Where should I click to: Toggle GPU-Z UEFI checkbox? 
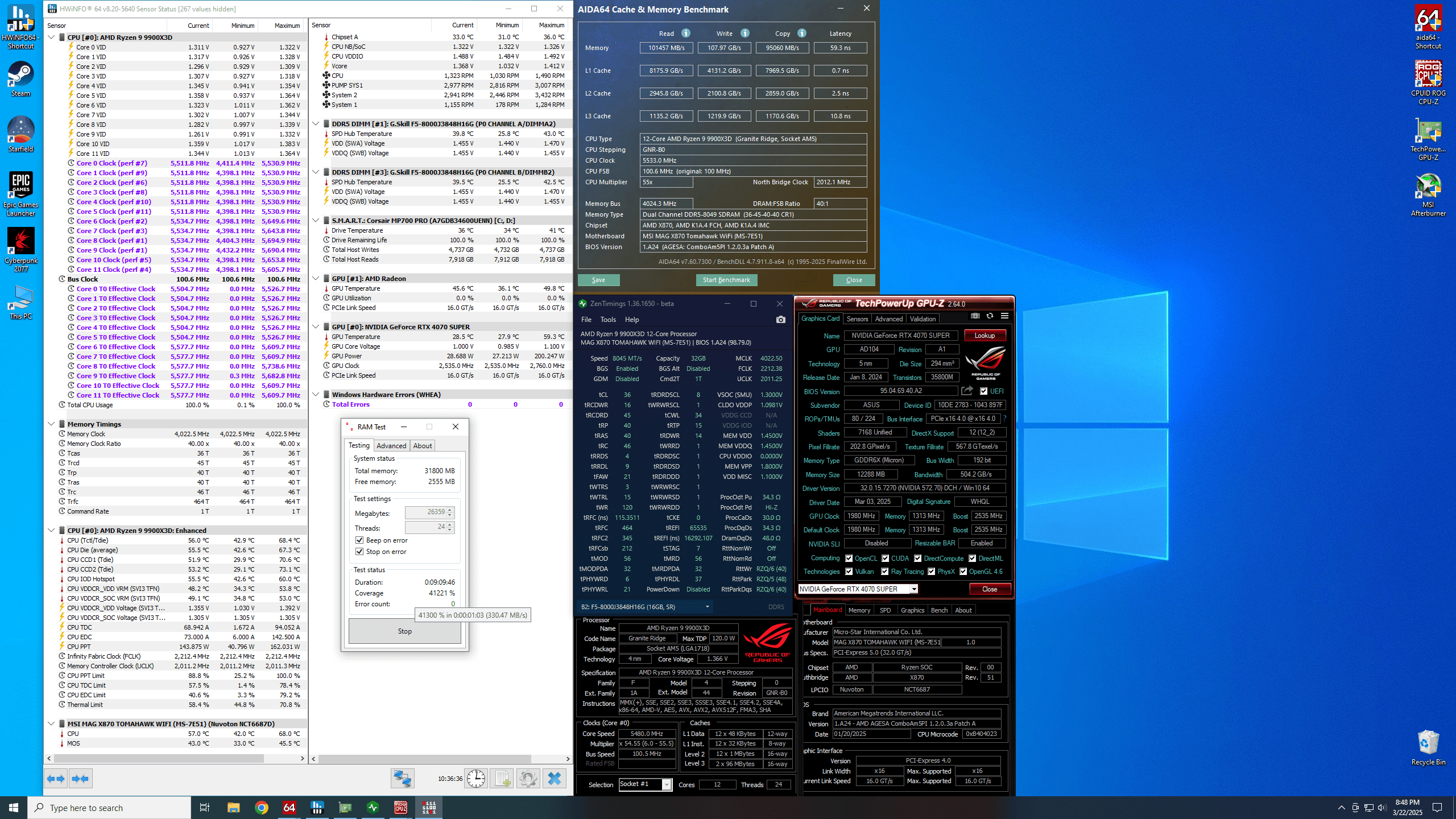984,391
